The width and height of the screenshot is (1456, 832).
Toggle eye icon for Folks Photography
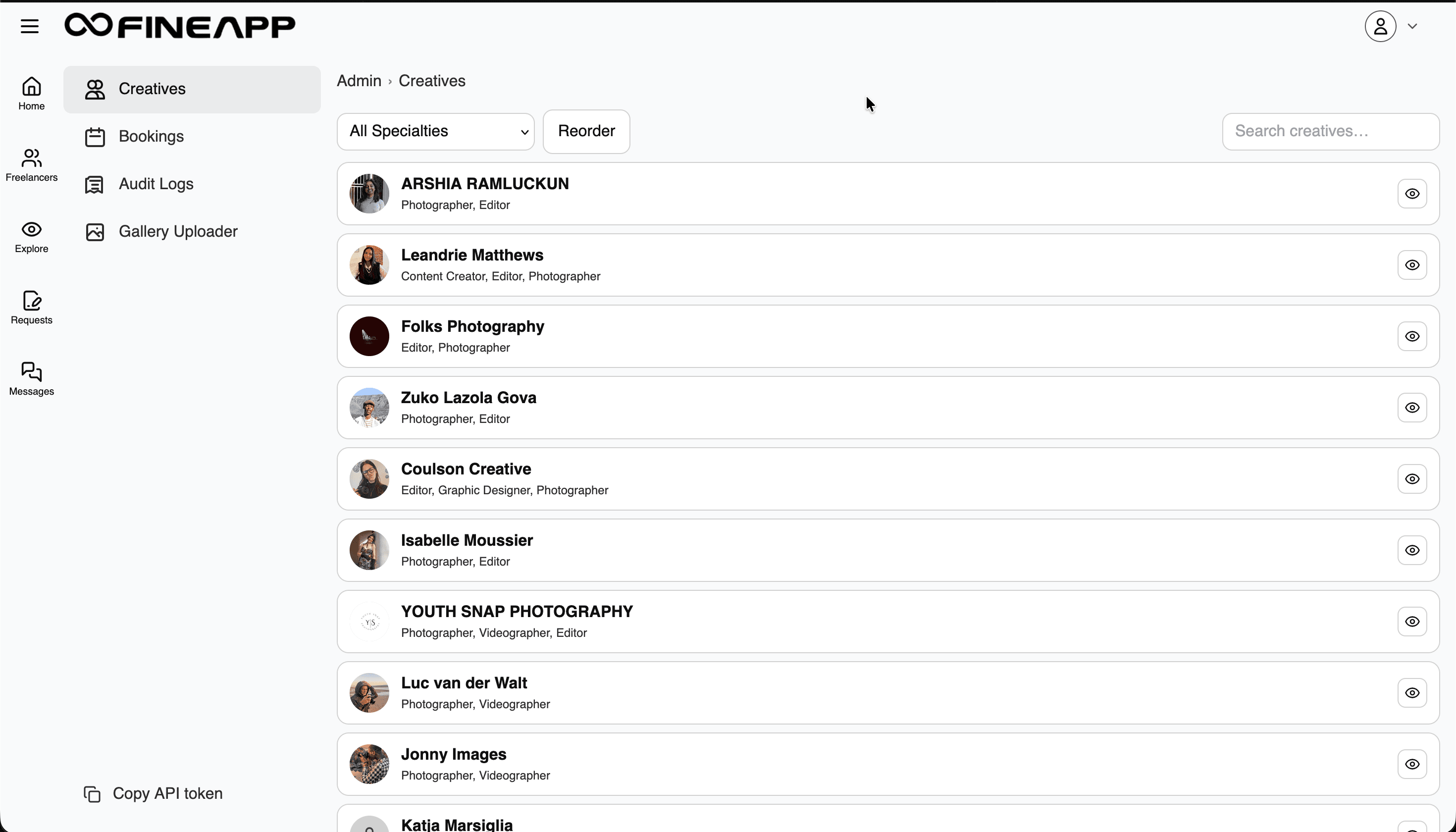(x=1412, y=337)
